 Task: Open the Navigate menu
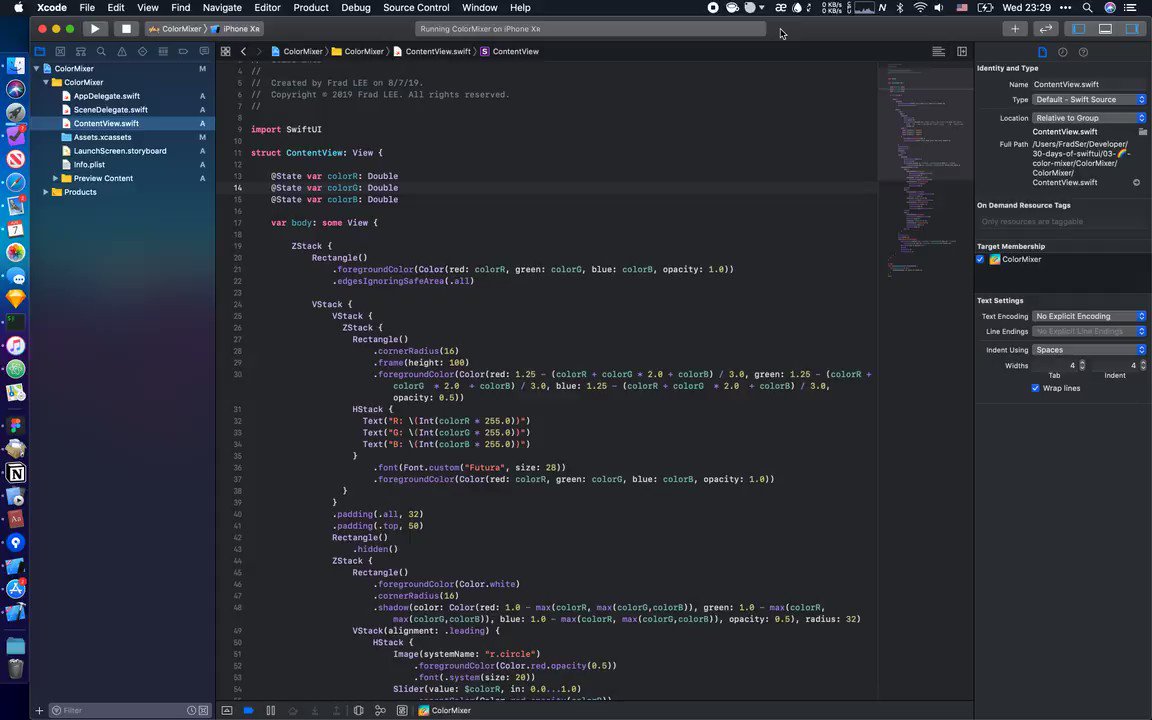222,7
